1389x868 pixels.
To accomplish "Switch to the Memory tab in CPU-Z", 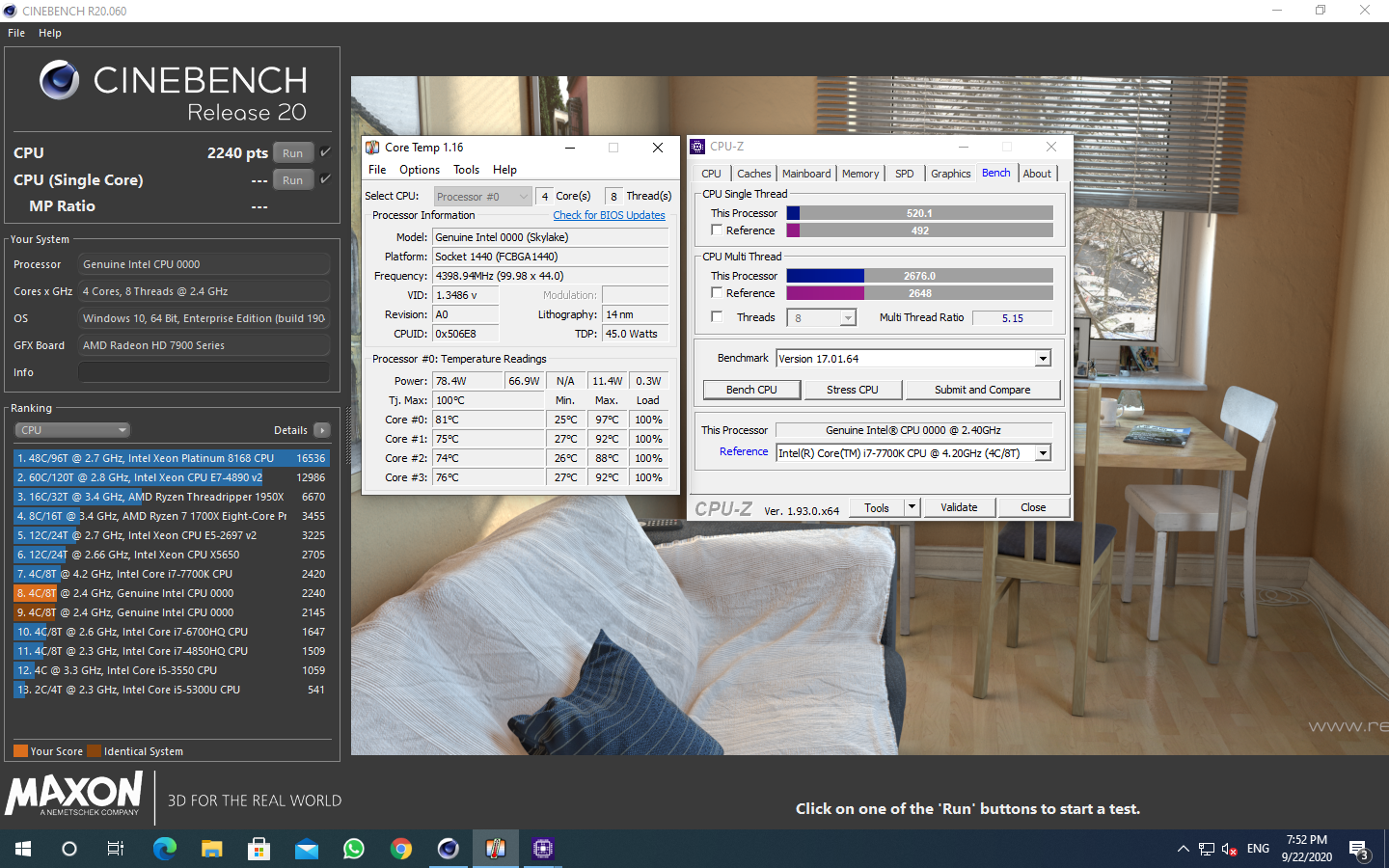I will (x=859, y=174).
